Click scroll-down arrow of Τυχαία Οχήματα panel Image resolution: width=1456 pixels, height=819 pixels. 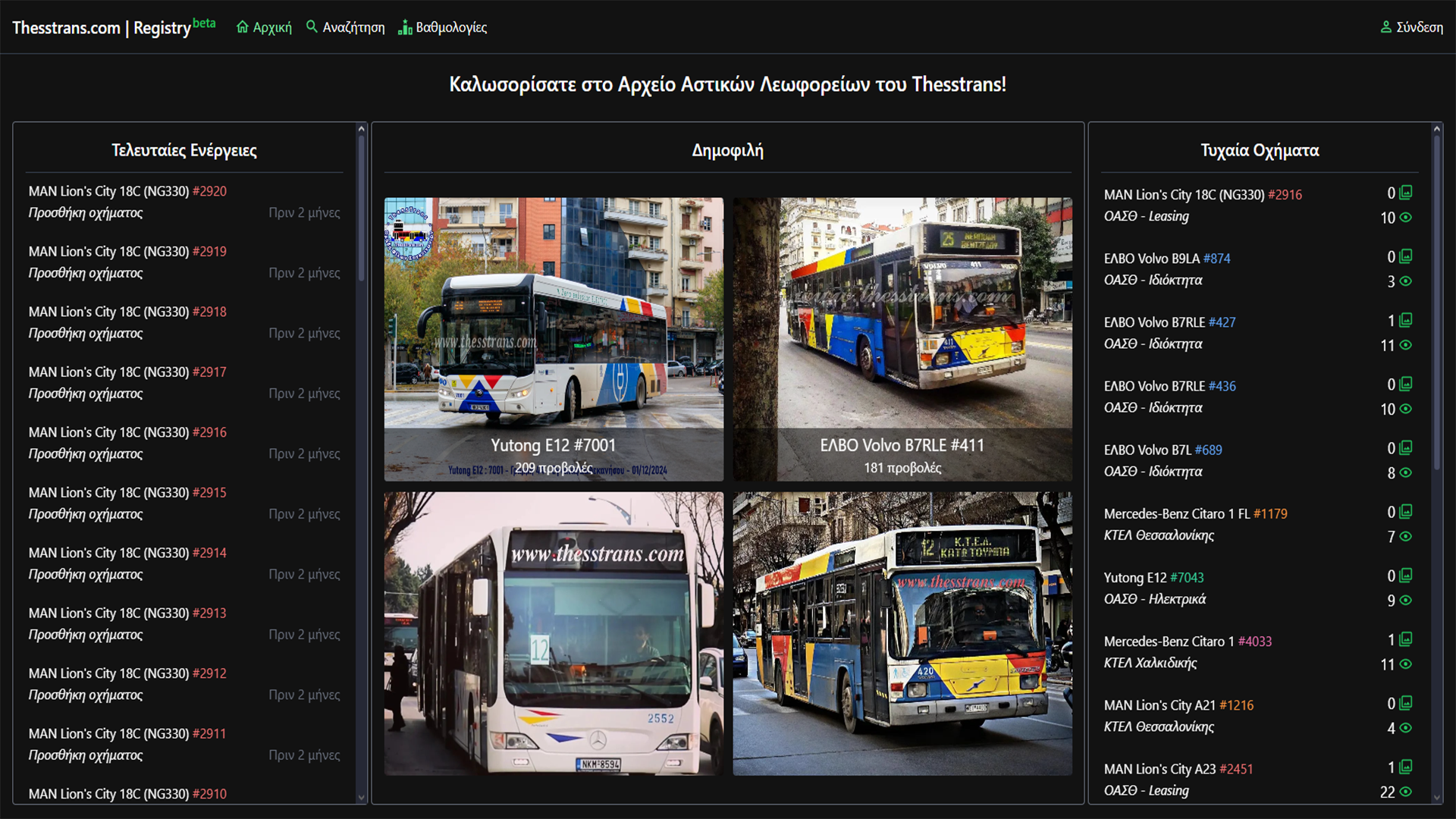point(1436,798)
